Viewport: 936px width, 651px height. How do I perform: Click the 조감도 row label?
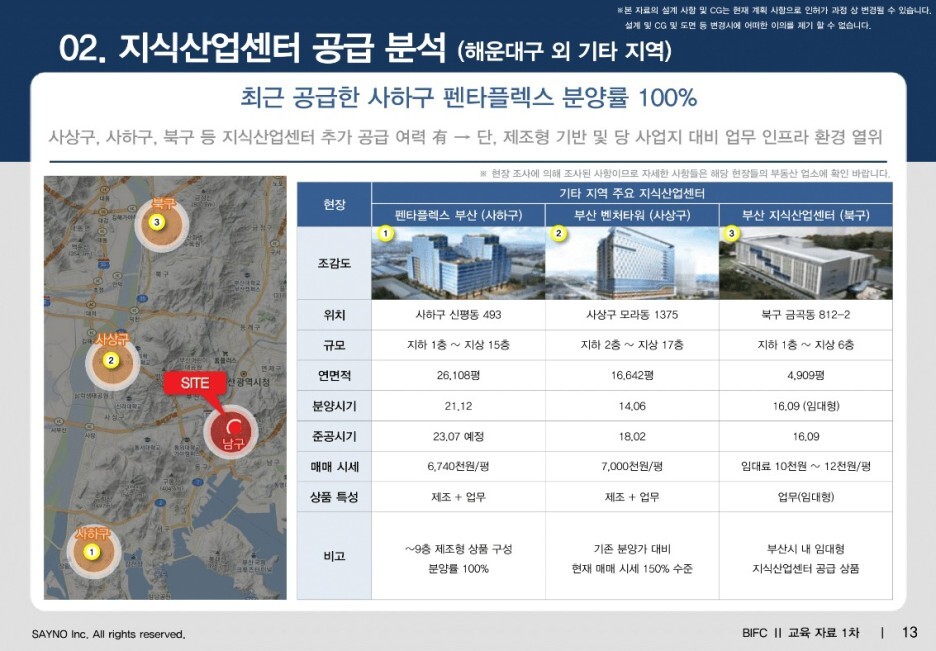334,263
